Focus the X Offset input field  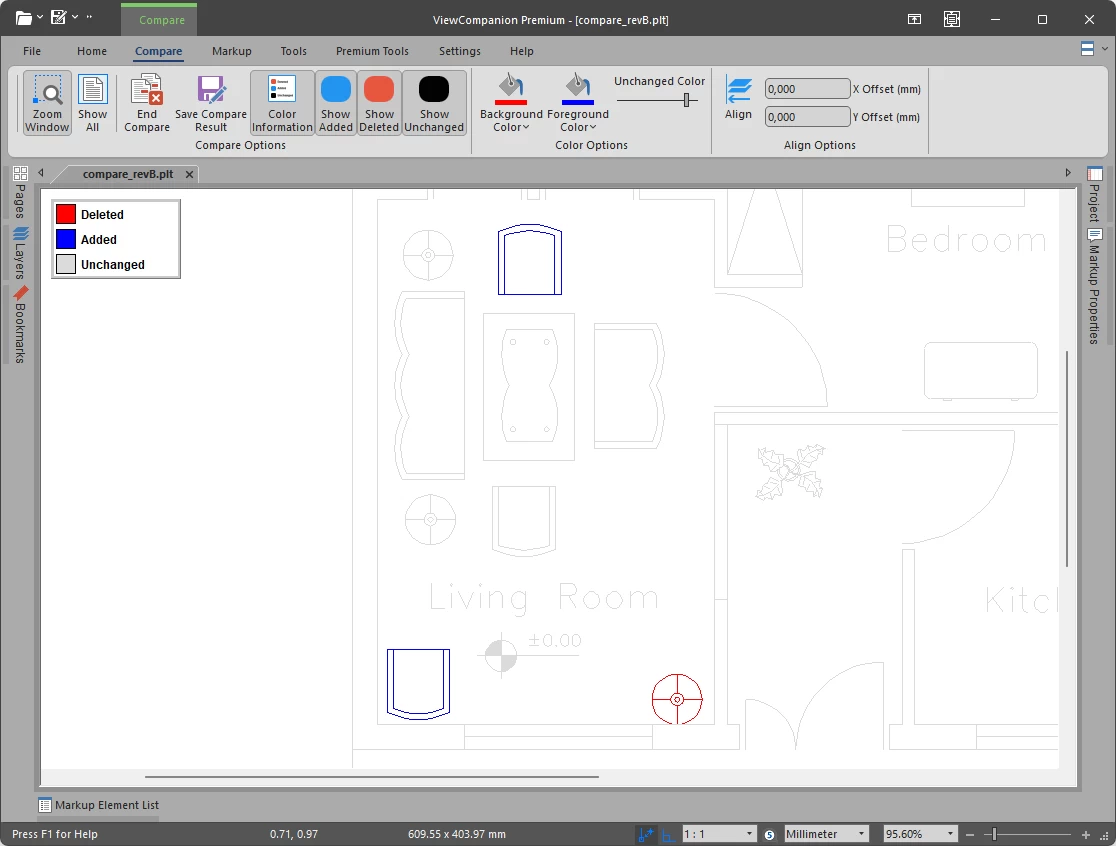tap(807, 89)
